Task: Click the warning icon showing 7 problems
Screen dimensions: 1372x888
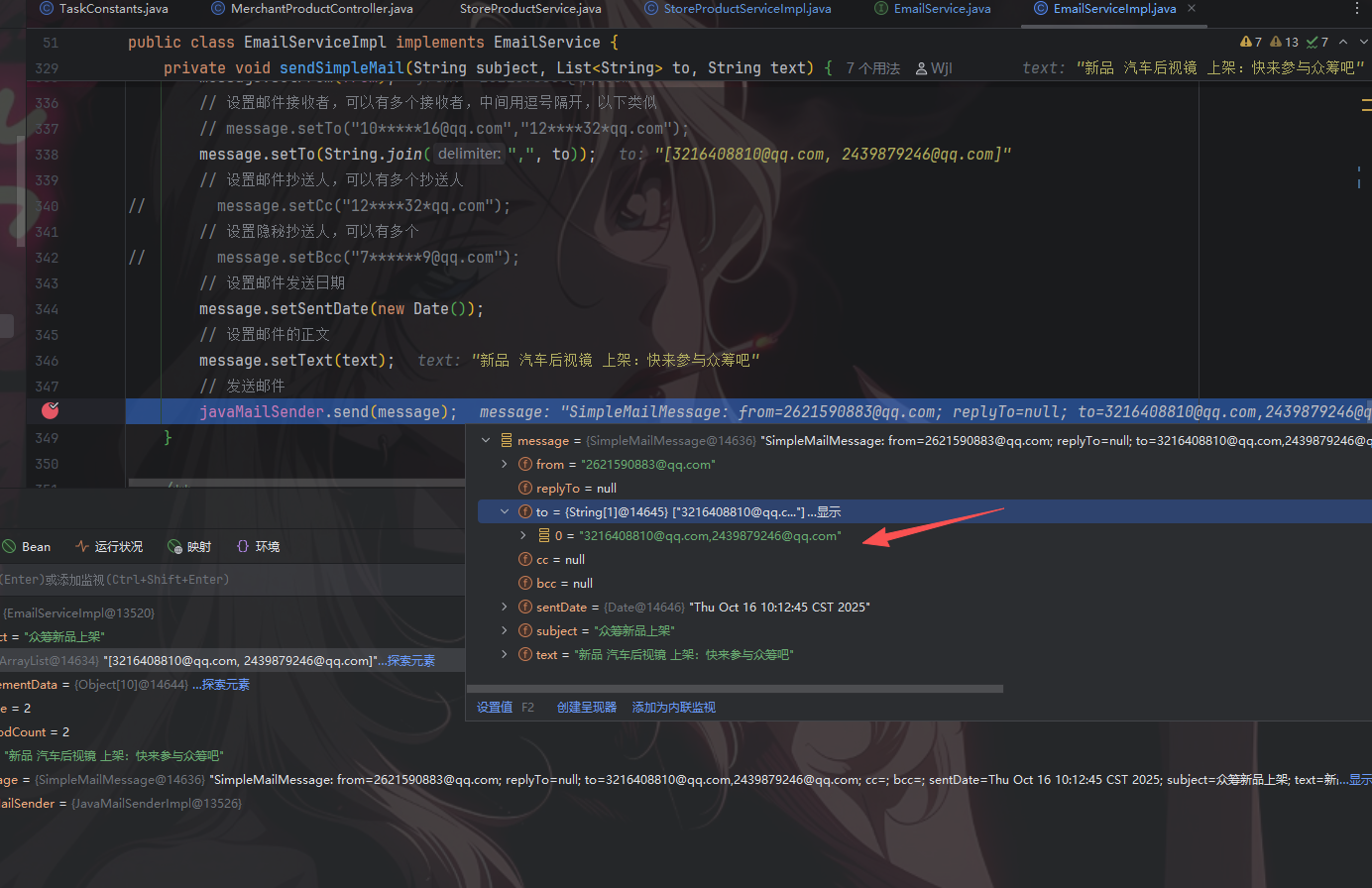Action: (x=1250, y=43)
